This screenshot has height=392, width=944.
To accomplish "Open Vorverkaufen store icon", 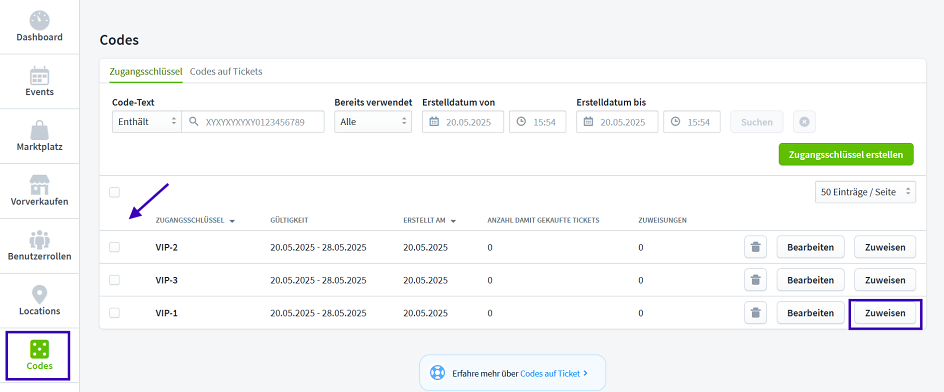I will (x=39, y=185).
